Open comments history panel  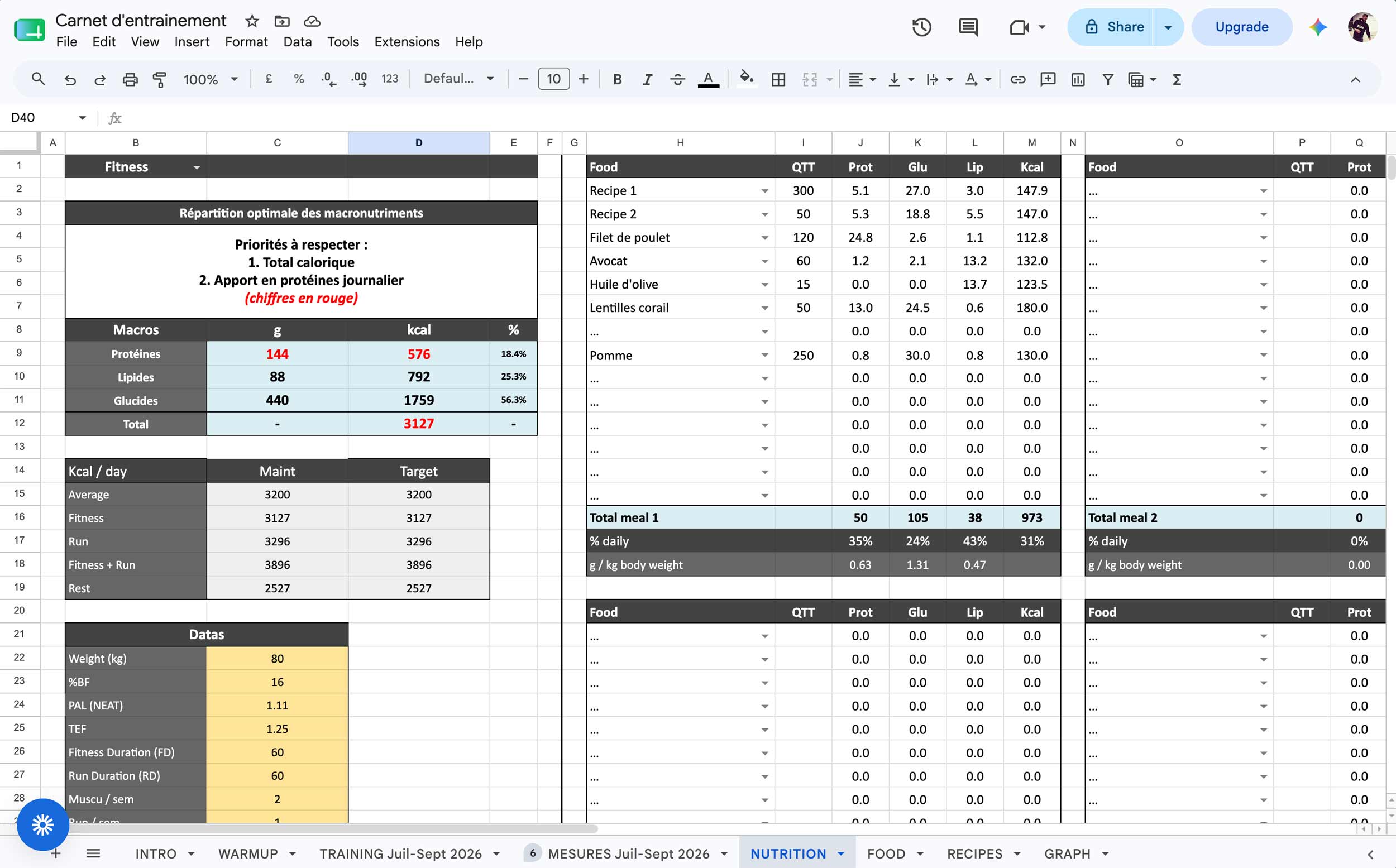968,27
